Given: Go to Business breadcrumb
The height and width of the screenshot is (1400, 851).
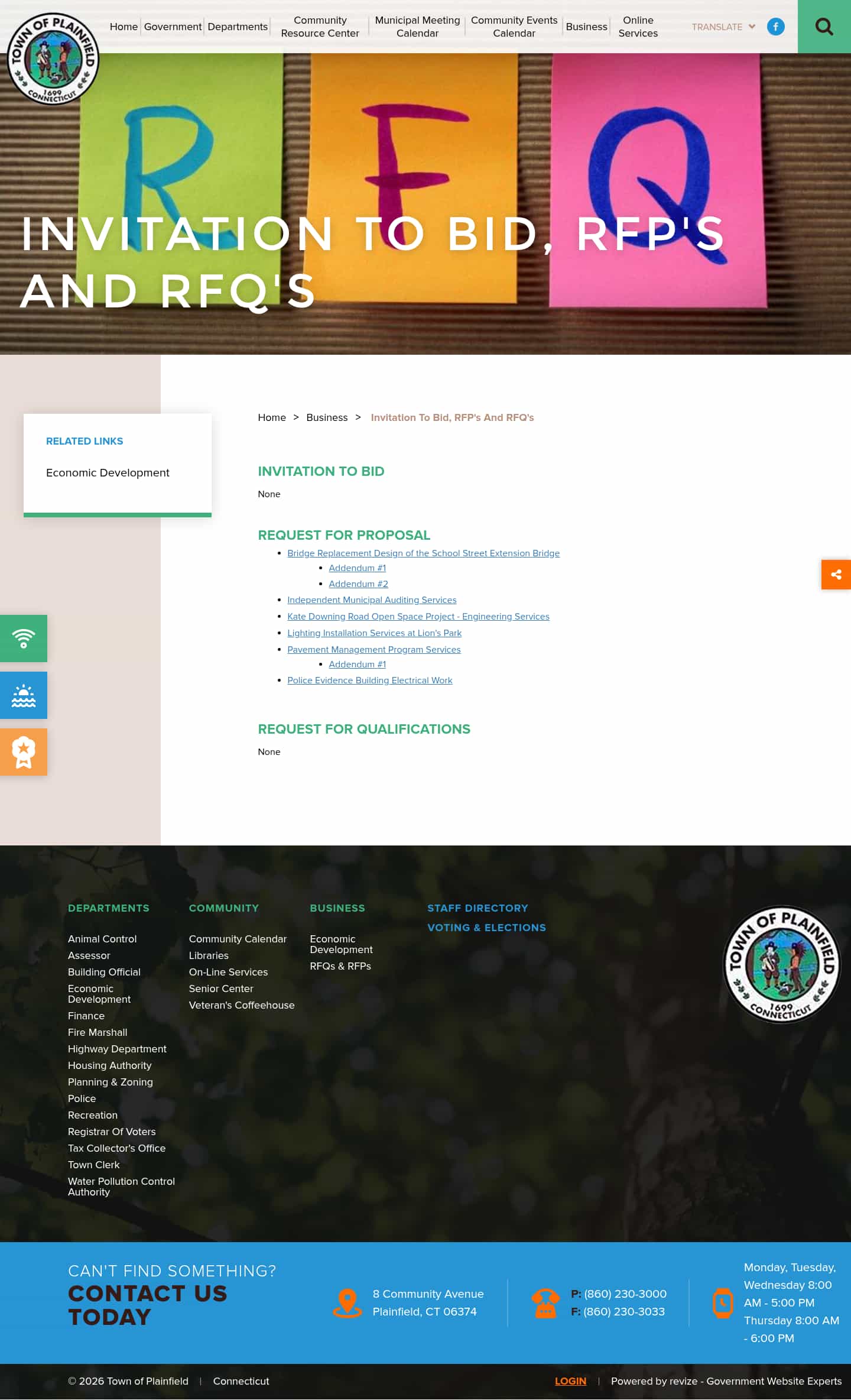Looking at the screenshot, I should (327, 417).
